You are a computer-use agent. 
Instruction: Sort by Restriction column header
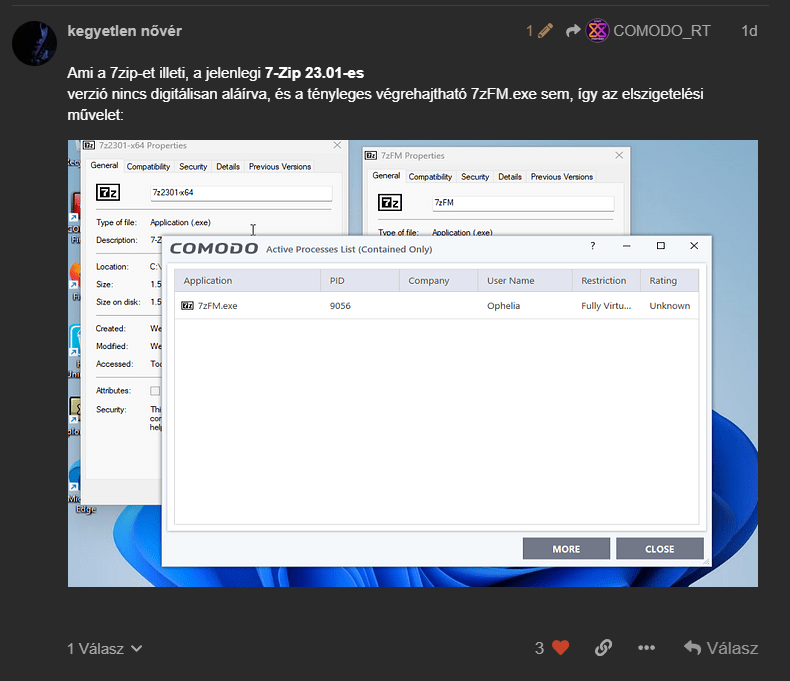point(606,281)
